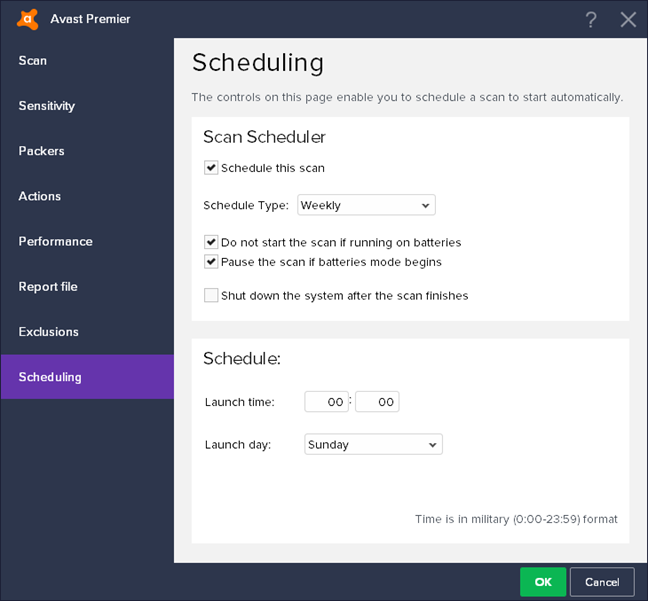648x601 pixels.
Task: Click the 'Schedule Type:' label
Action: (246, 205)
